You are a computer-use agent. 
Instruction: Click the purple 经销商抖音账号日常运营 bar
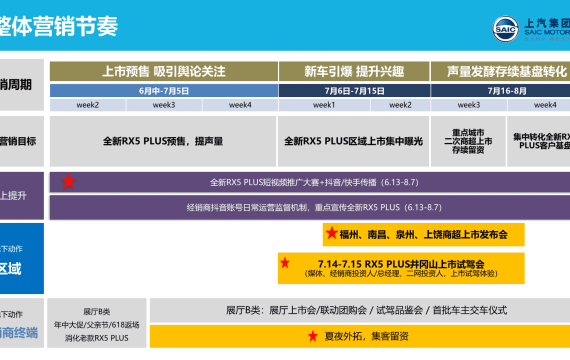pos(310,207)
